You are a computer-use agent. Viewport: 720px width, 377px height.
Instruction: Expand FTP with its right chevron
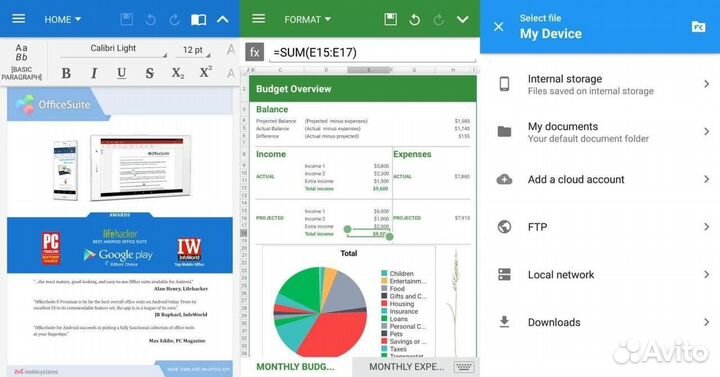click(x=706, y=227)
